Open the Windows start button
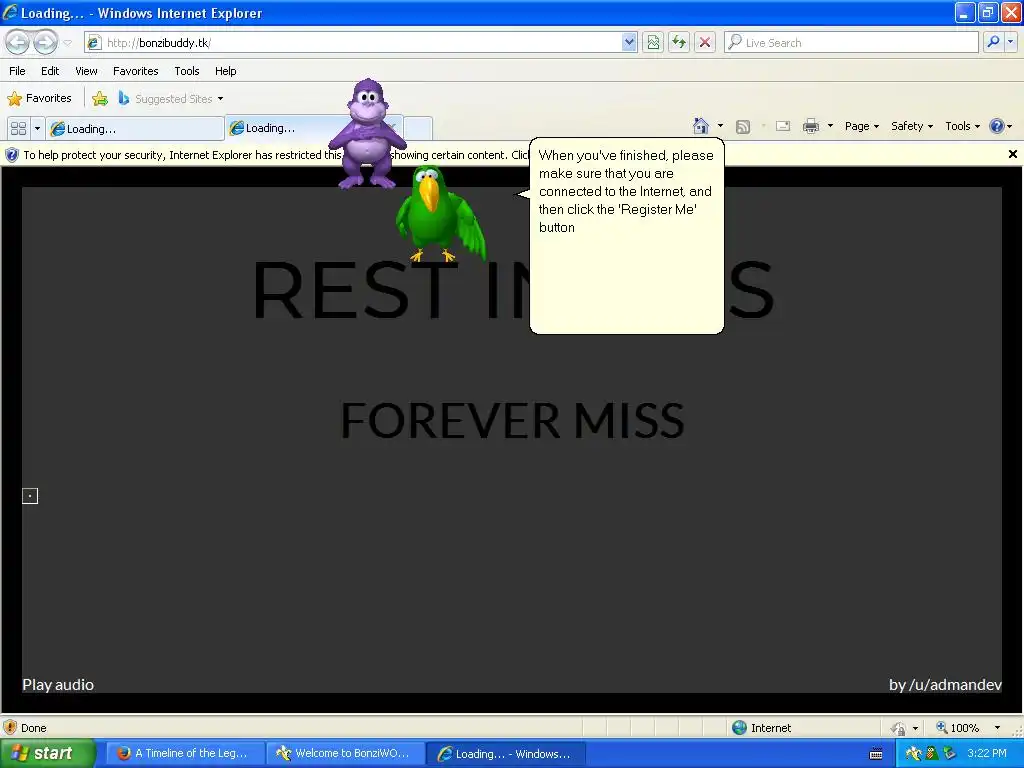Screen dimensions: 1024x768 pos(47,753)
